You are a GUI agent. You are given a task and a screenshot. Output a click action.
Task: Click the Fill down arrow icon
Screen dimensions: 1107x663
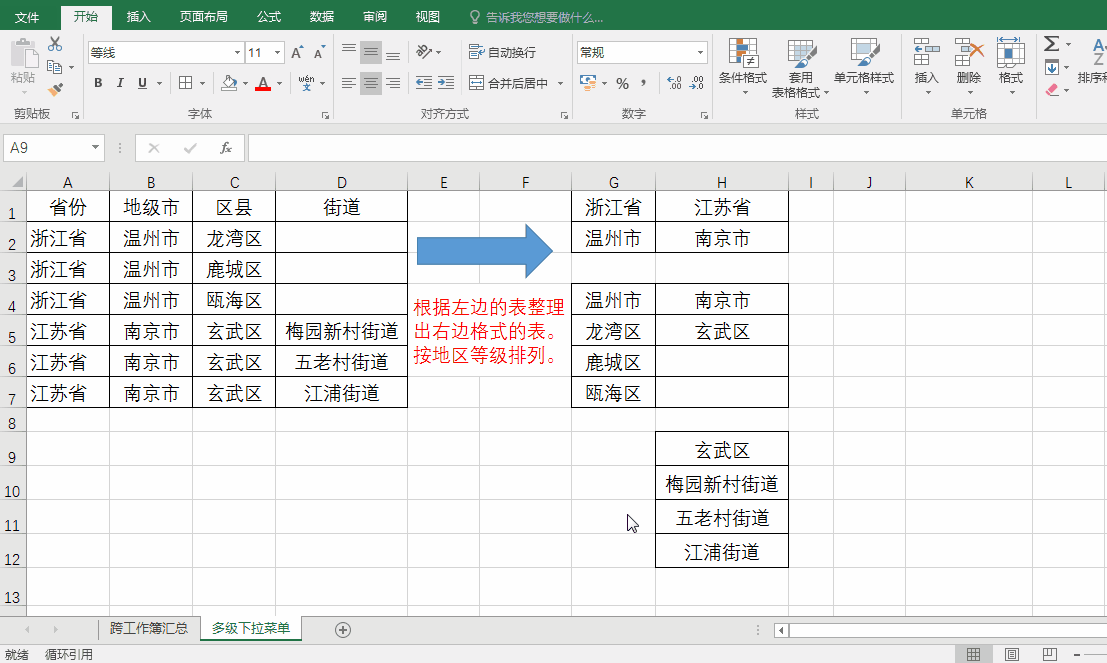tap(1052, 67)
